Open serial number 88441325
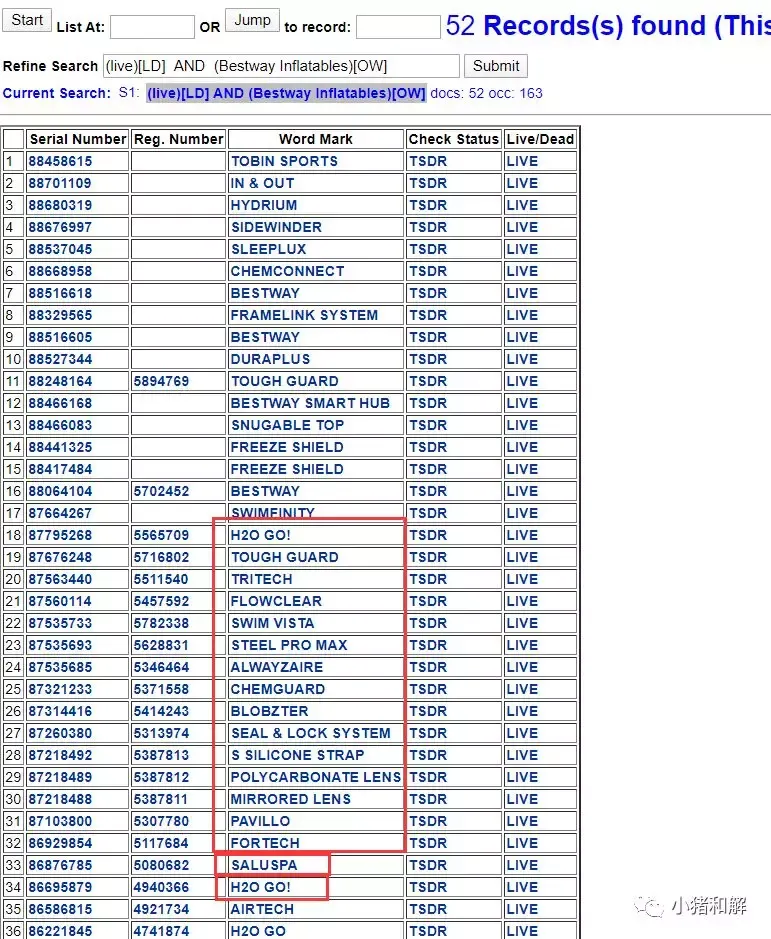 click(x=60, y=447)
